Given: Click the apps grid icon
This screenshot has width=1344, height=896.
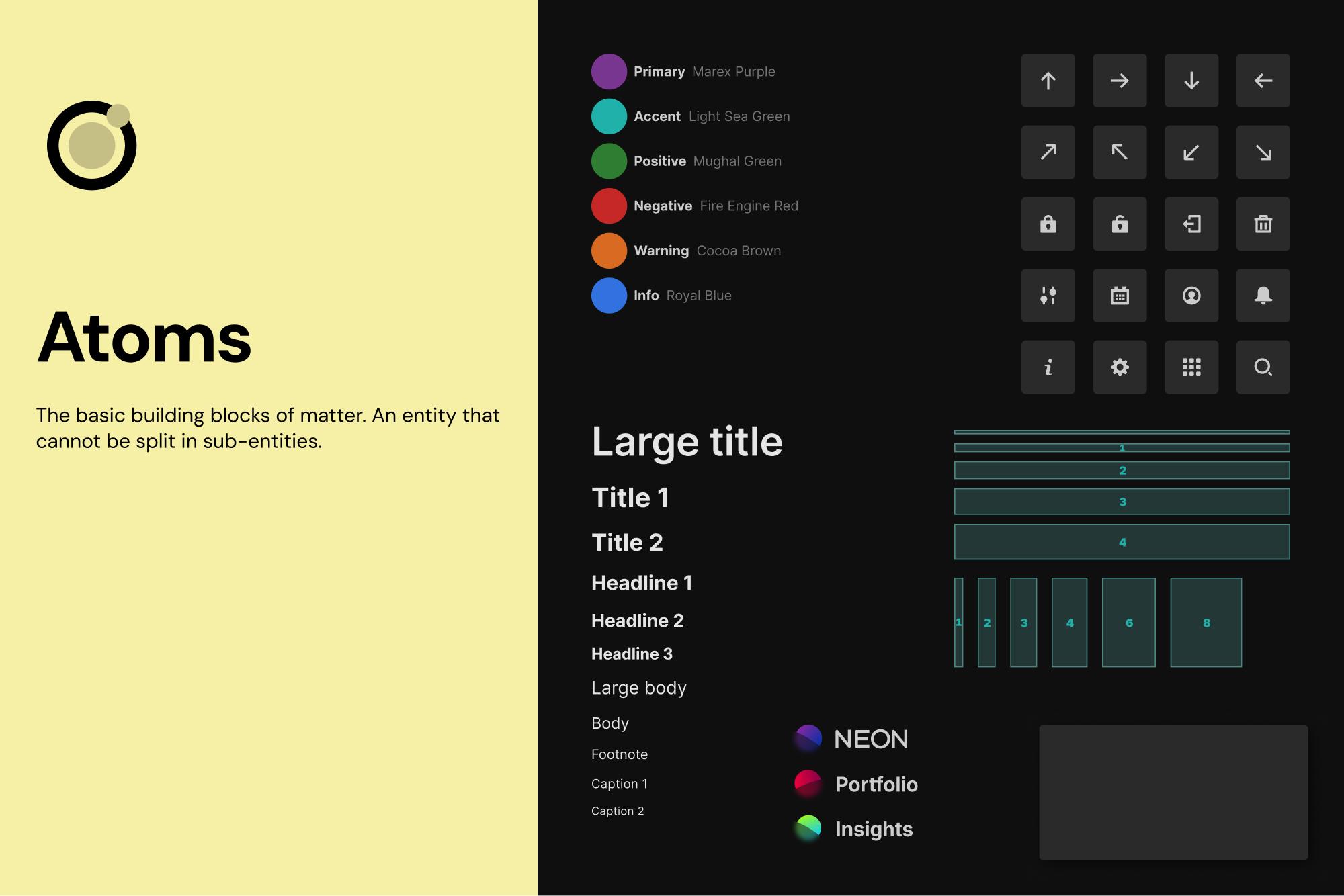Looking at the screenshot, I should [1191, 367].
